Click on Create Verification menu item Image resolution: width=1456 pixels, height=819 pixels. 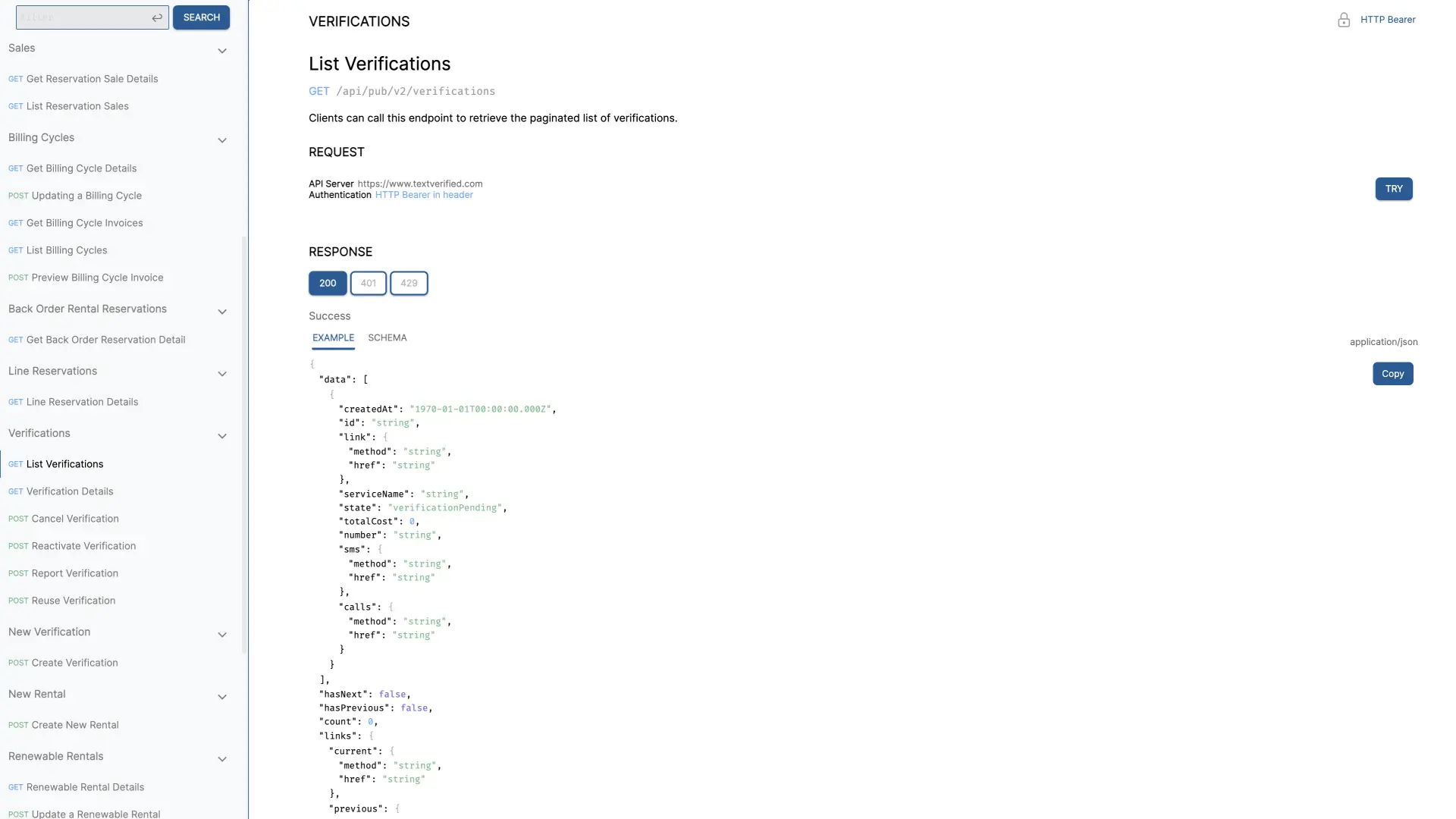tap(74, 662)
